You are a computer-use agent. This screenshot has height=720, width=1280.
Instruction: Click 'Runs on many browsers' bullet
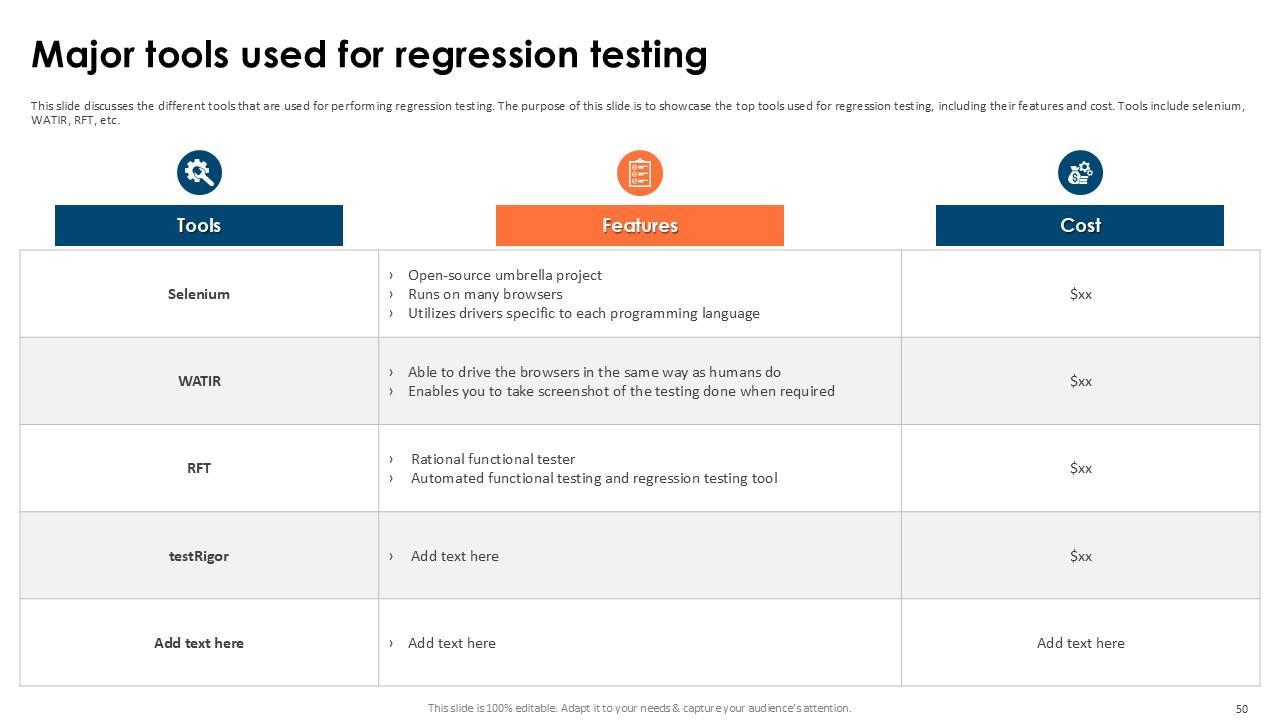point(485,294)
